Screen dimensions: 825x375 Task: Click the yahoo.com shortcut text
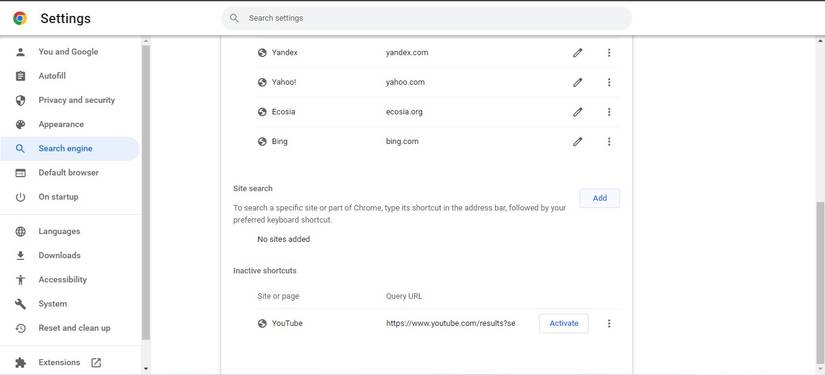[x=405, y=82]
